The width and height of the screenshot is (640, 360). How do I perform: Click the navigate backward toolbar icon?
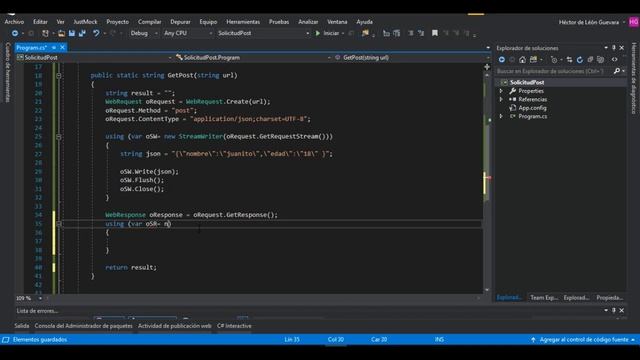pos(15,33)
